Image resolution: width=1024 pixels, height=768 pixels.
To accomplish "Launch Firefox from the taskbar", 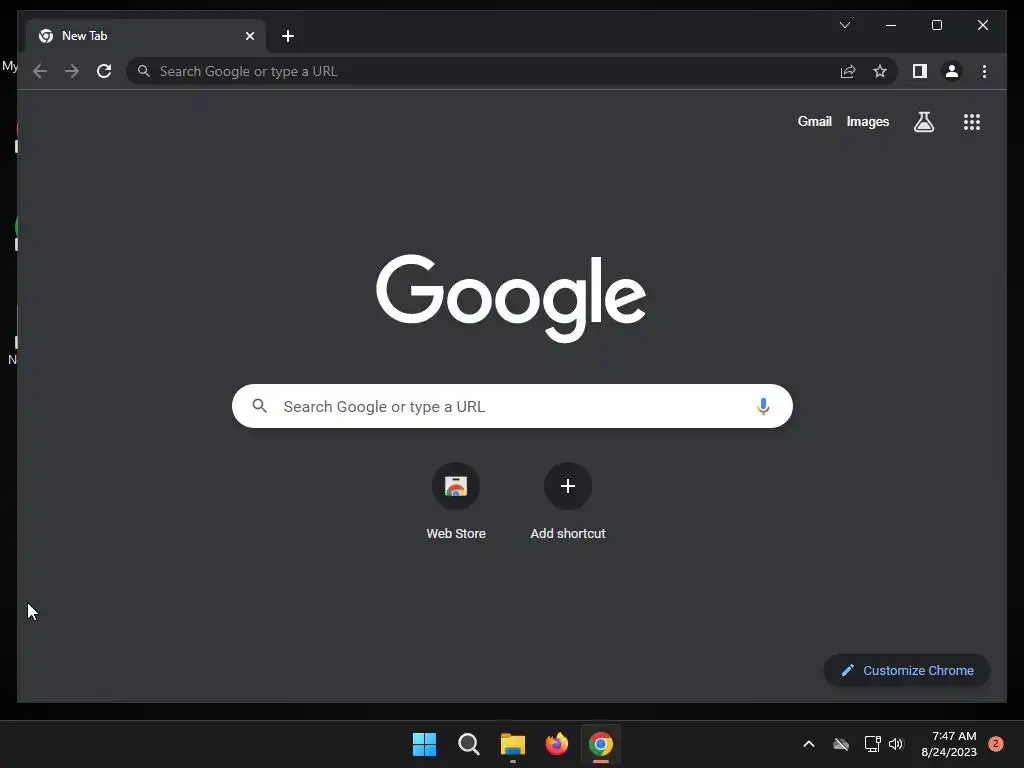I will [556, 744].
